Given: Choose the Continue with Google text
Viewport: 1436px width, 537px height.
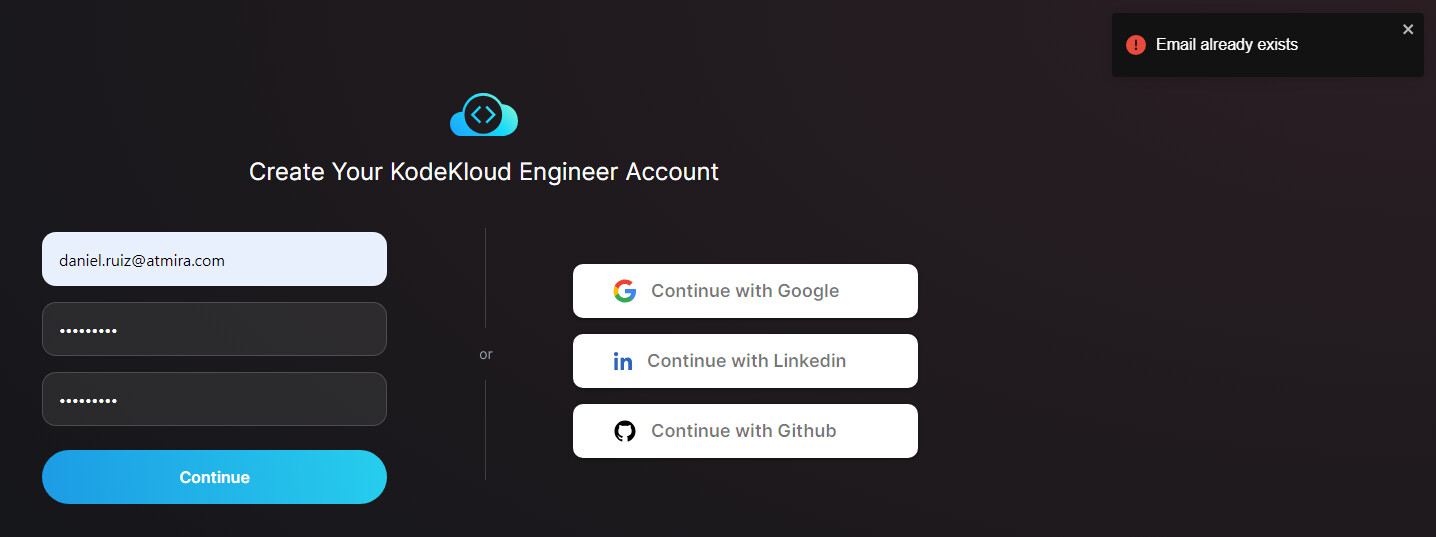Looking at the screenshot, I should click(745, 291).
